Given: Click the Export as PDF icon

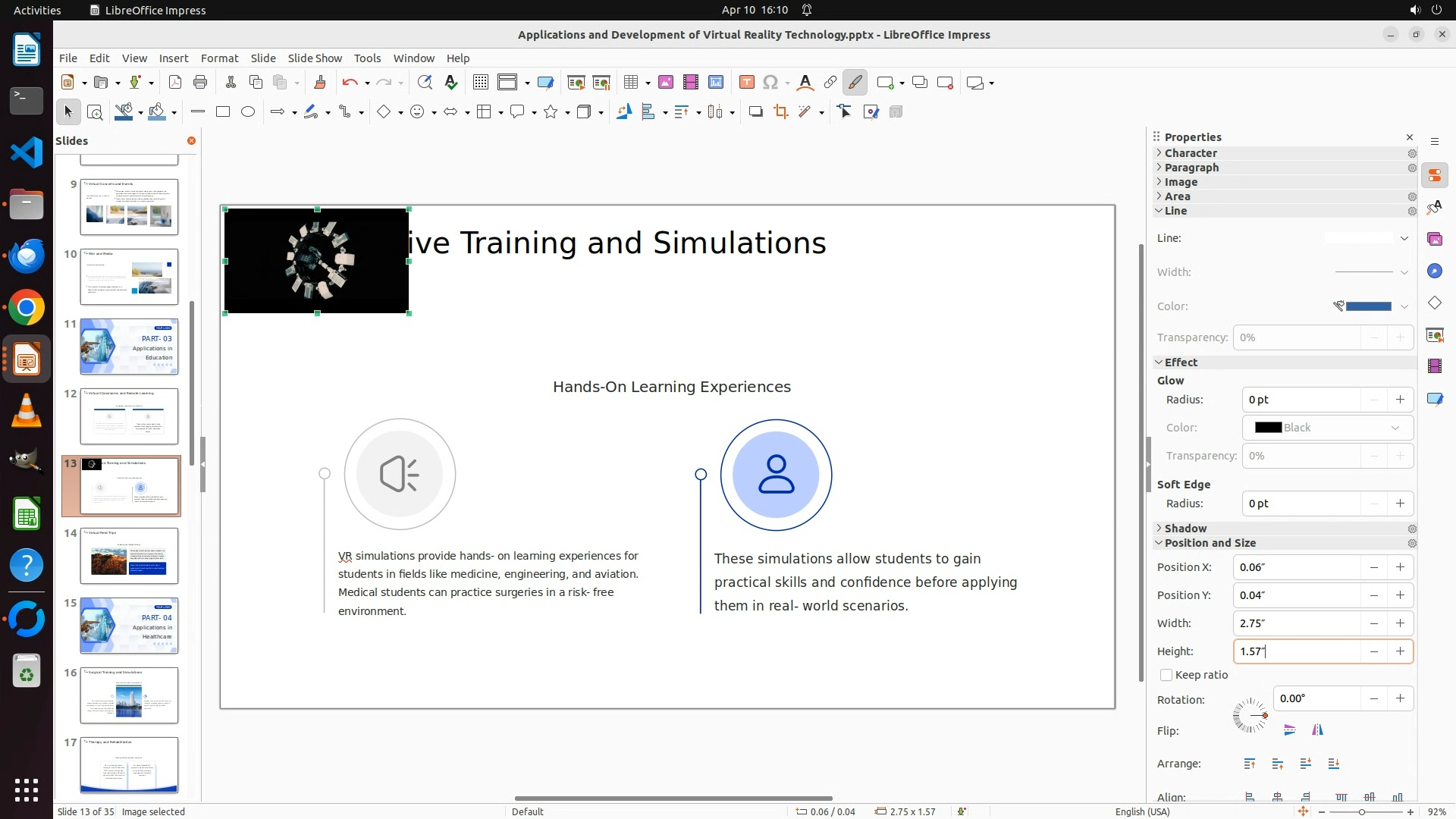Looking at the screenshot, I should pos(175,83).
